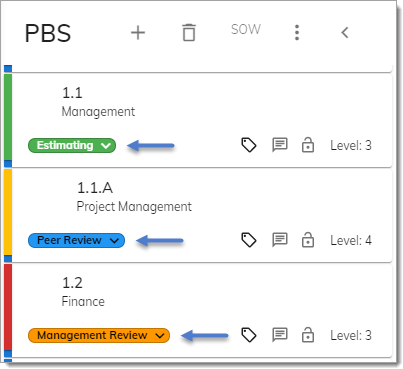
Task: Open Peer Review status dropdown for 1.1.A
Action: click(76, 241)
